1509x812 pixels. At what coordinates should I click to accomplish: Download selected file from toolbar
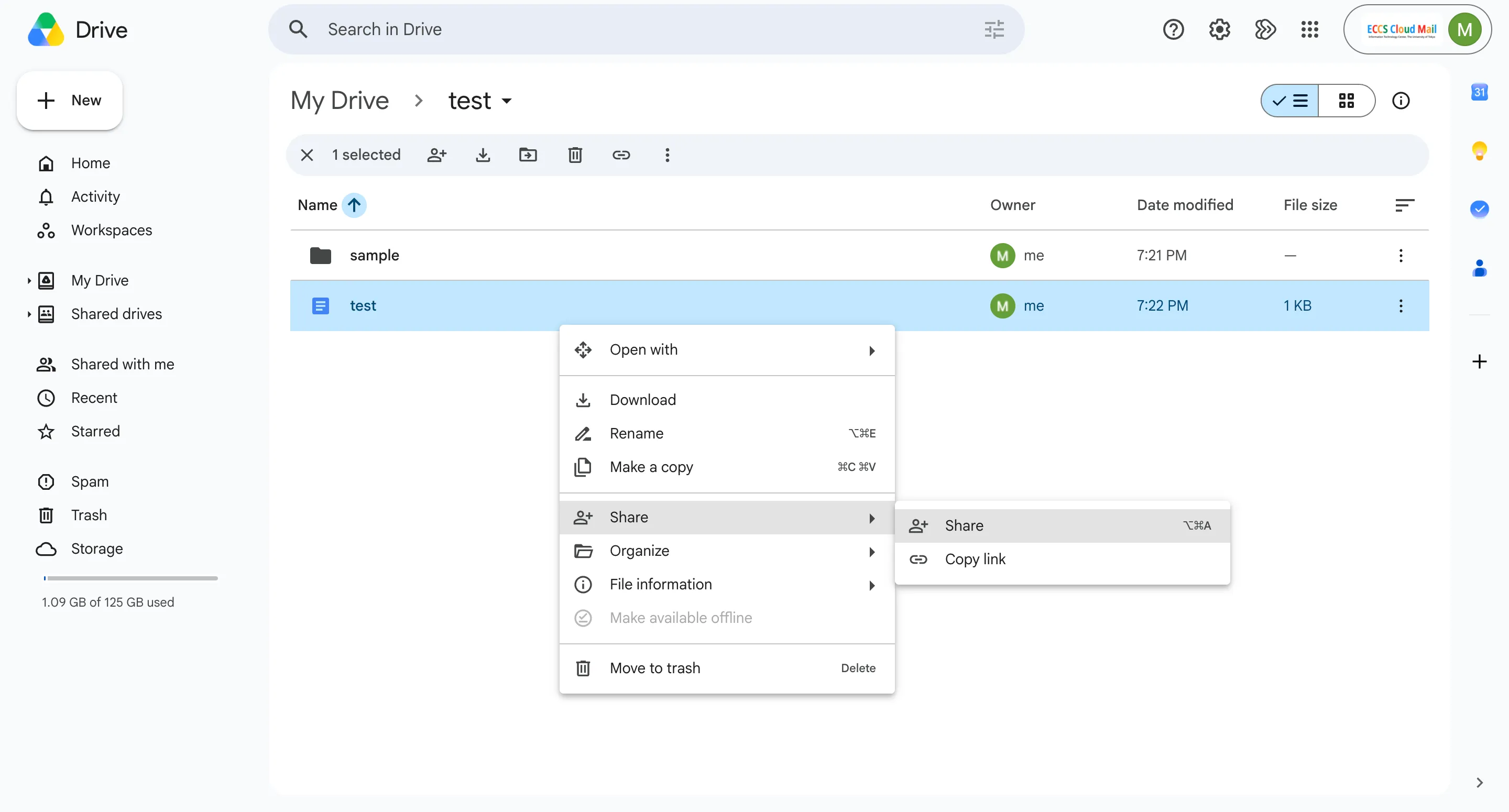[483, 155]
